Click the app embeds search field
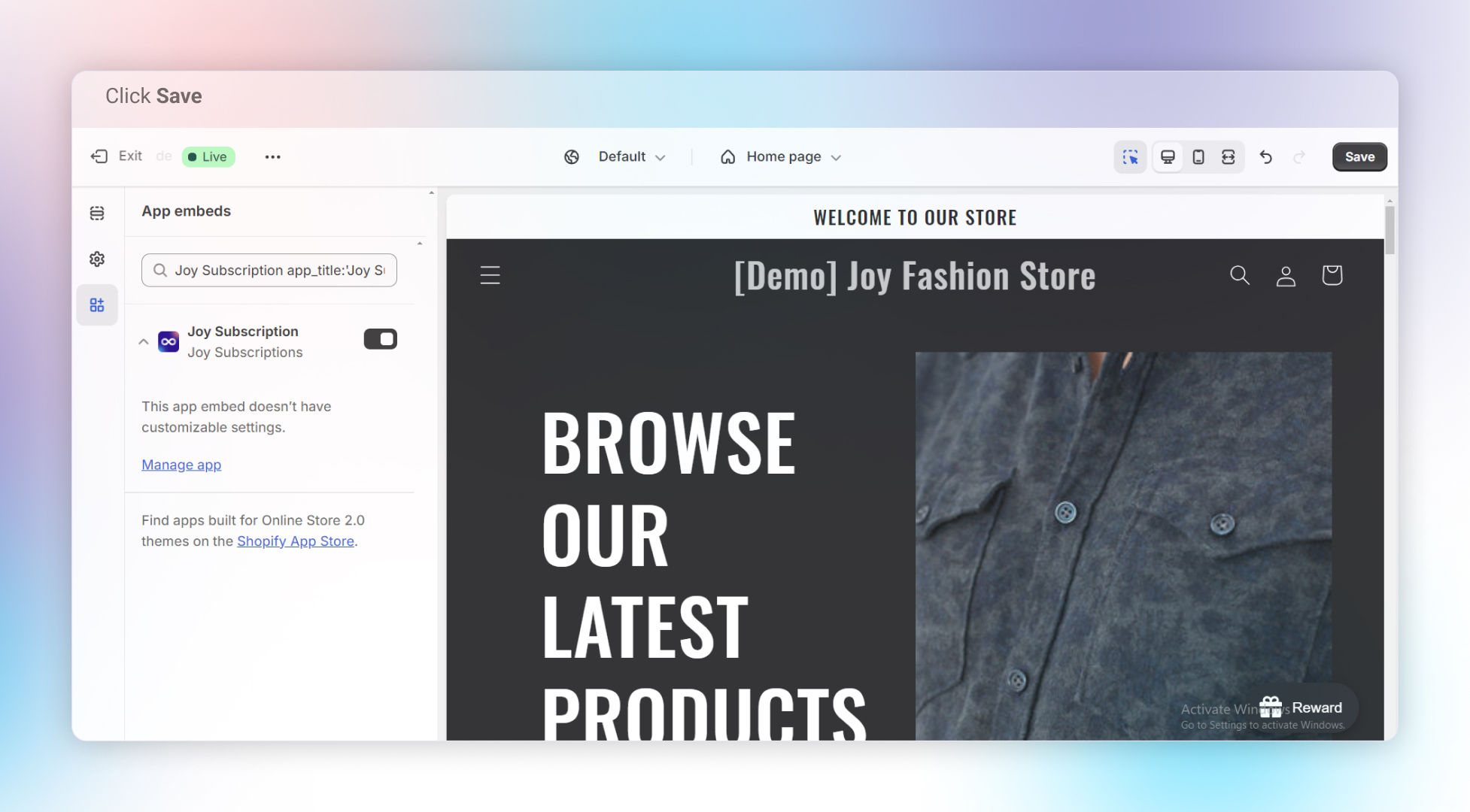Viewport: 1470px width, 812px height. [x=269, y=271]
